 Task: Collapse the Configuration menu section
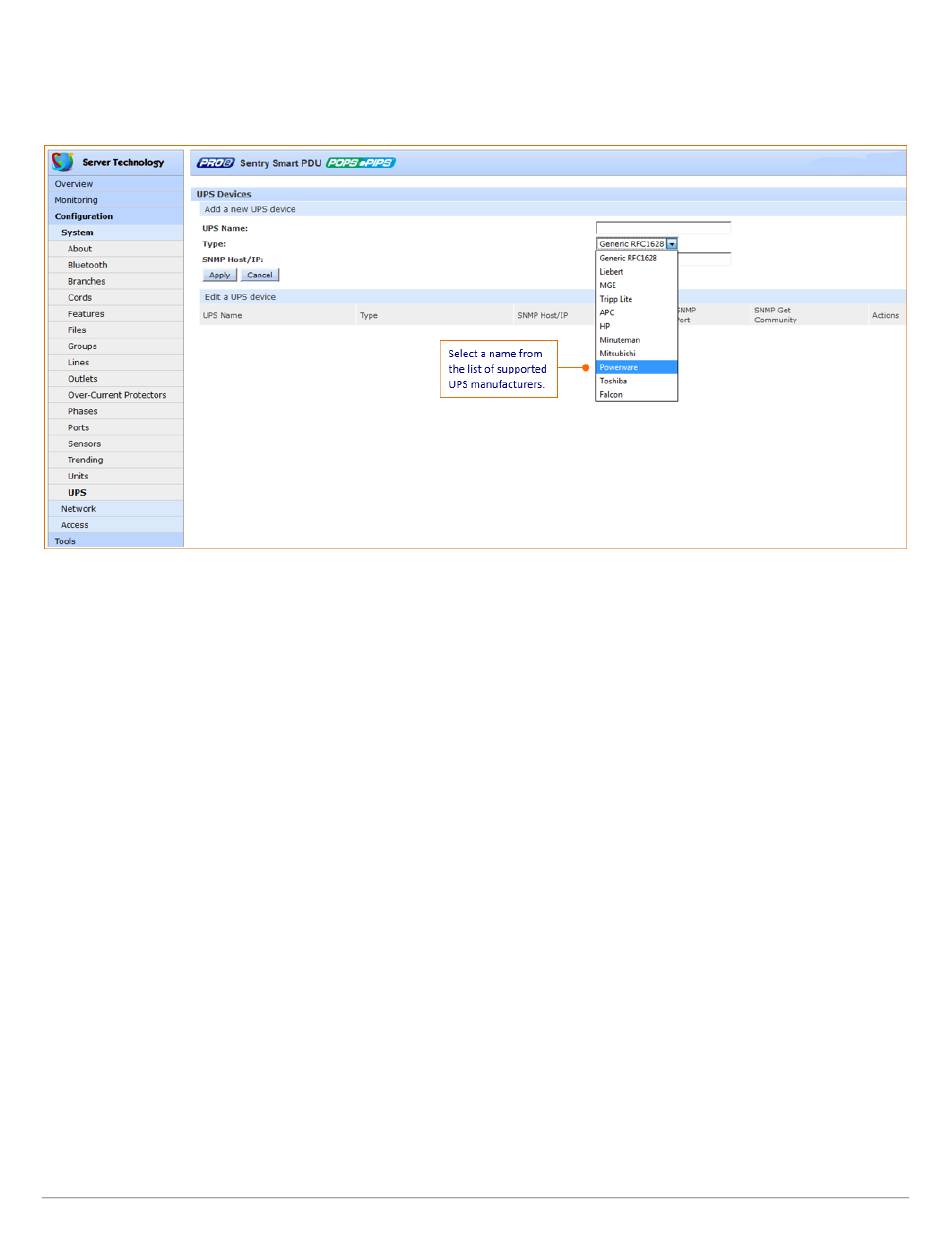pyautogui.click(x=115, y=216)
